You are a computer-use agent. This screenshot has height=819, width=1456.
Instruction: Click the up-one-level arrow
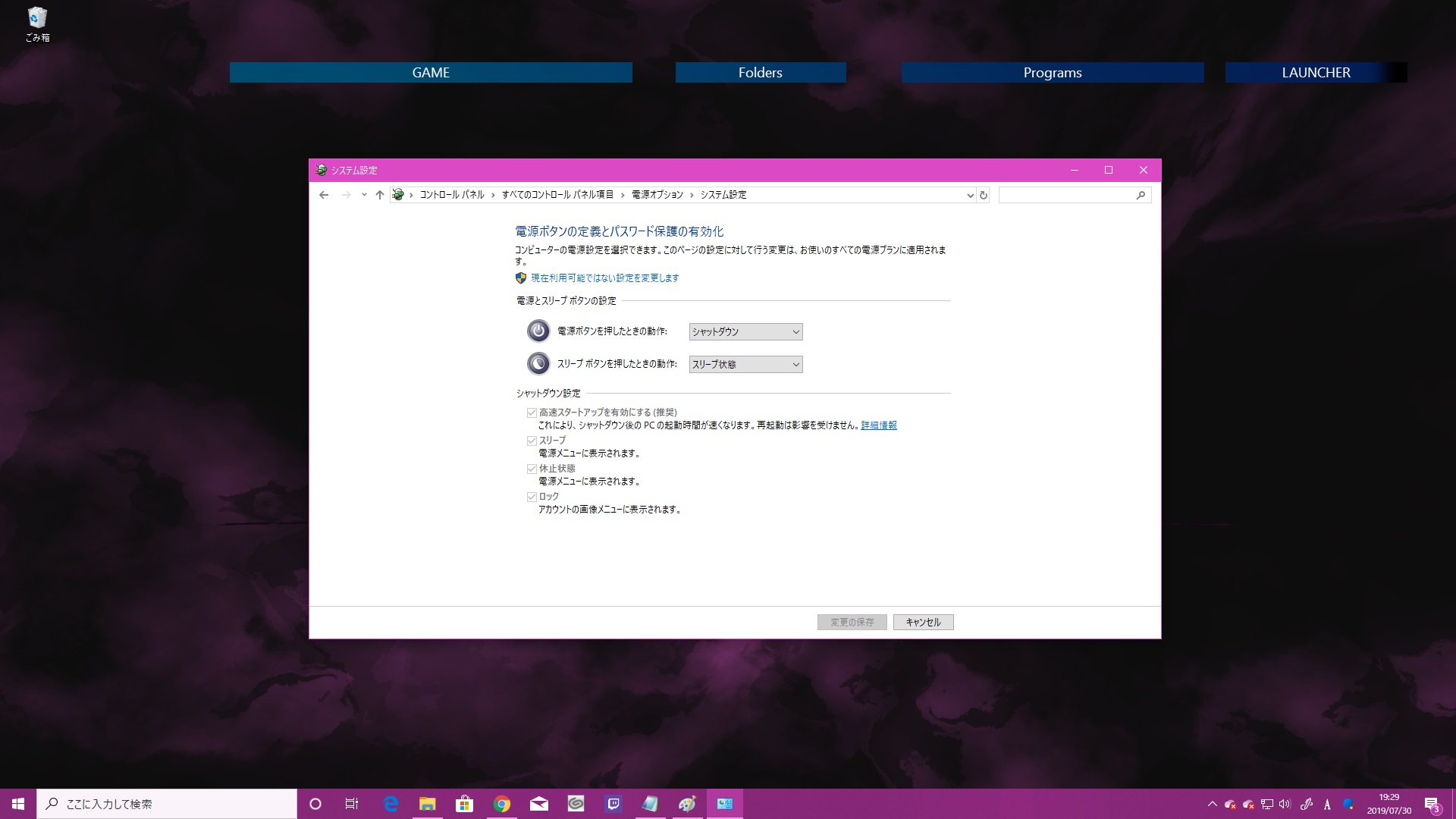380,195
